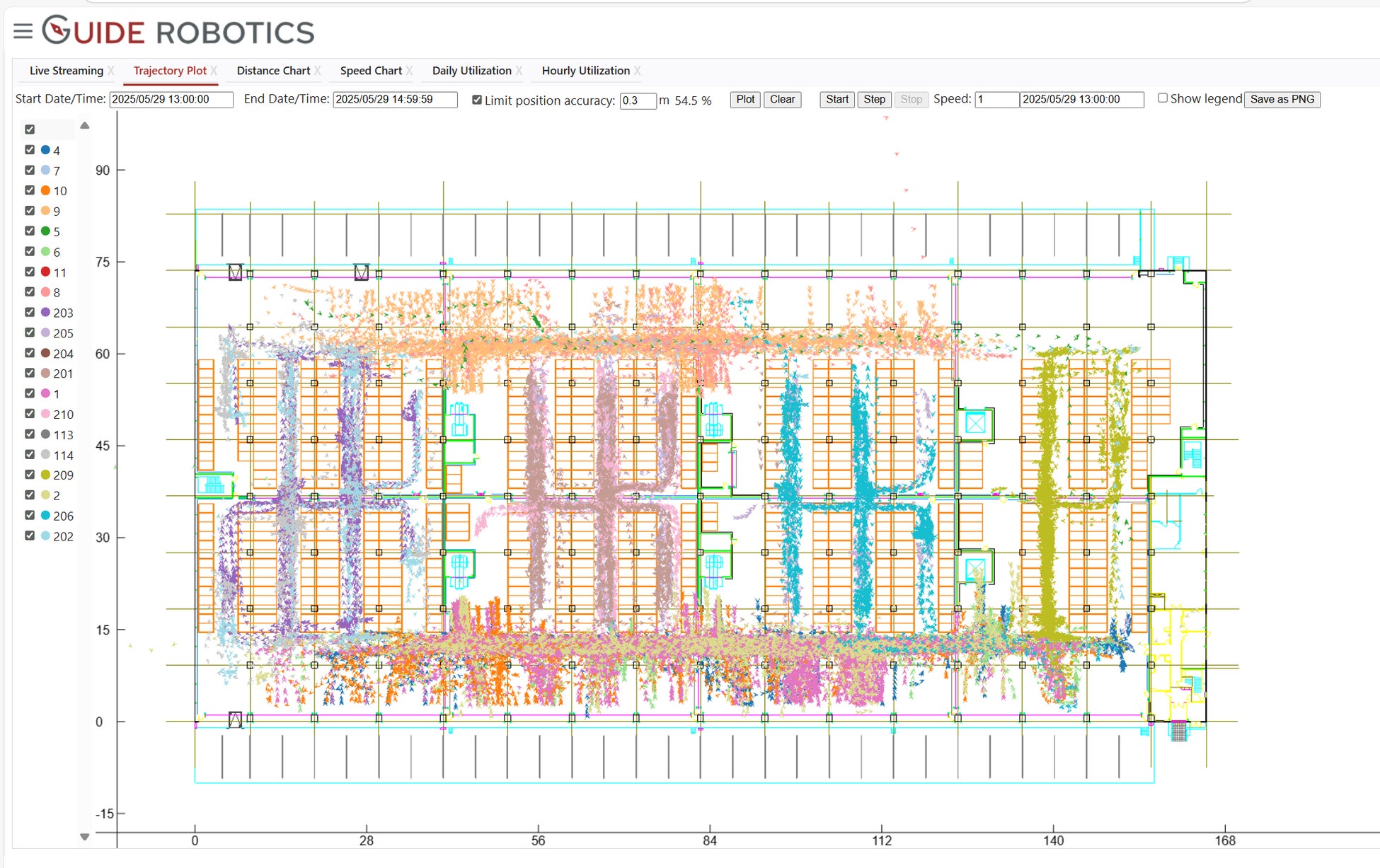Switch to the Speed Chart tab
The height and width of the screenshot is (868, 1380).
click(371, 71)
